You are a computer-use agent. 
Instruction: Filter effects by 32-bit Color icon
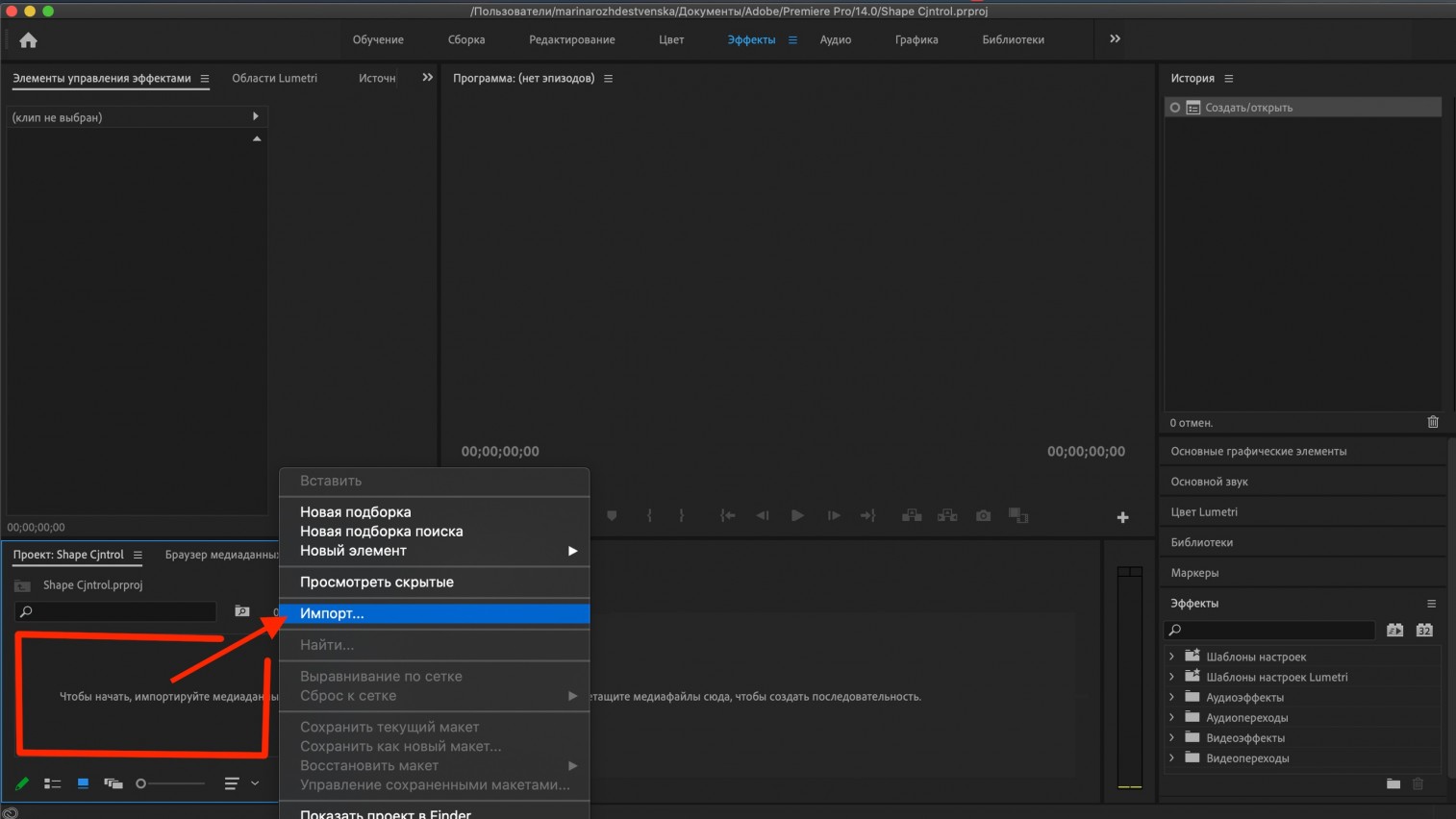(1424, 631)
